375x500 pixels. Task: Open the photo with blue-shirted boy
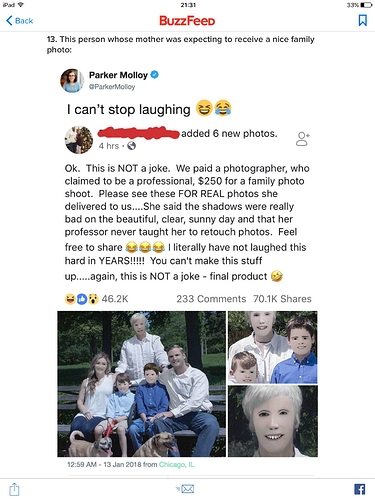(273, 347)
